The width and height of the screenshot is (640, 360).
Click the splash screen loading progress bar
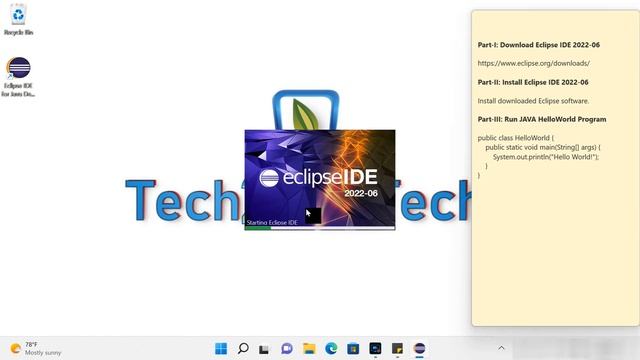(x=320, y=228)
